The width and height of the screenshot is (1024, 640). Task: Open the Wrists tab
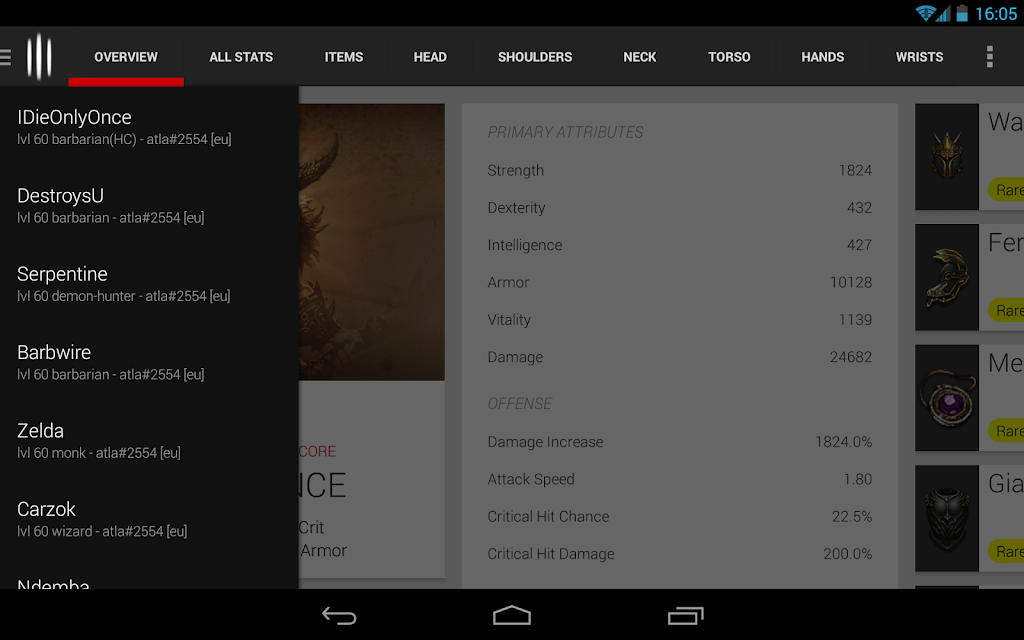tap(920, 57)
